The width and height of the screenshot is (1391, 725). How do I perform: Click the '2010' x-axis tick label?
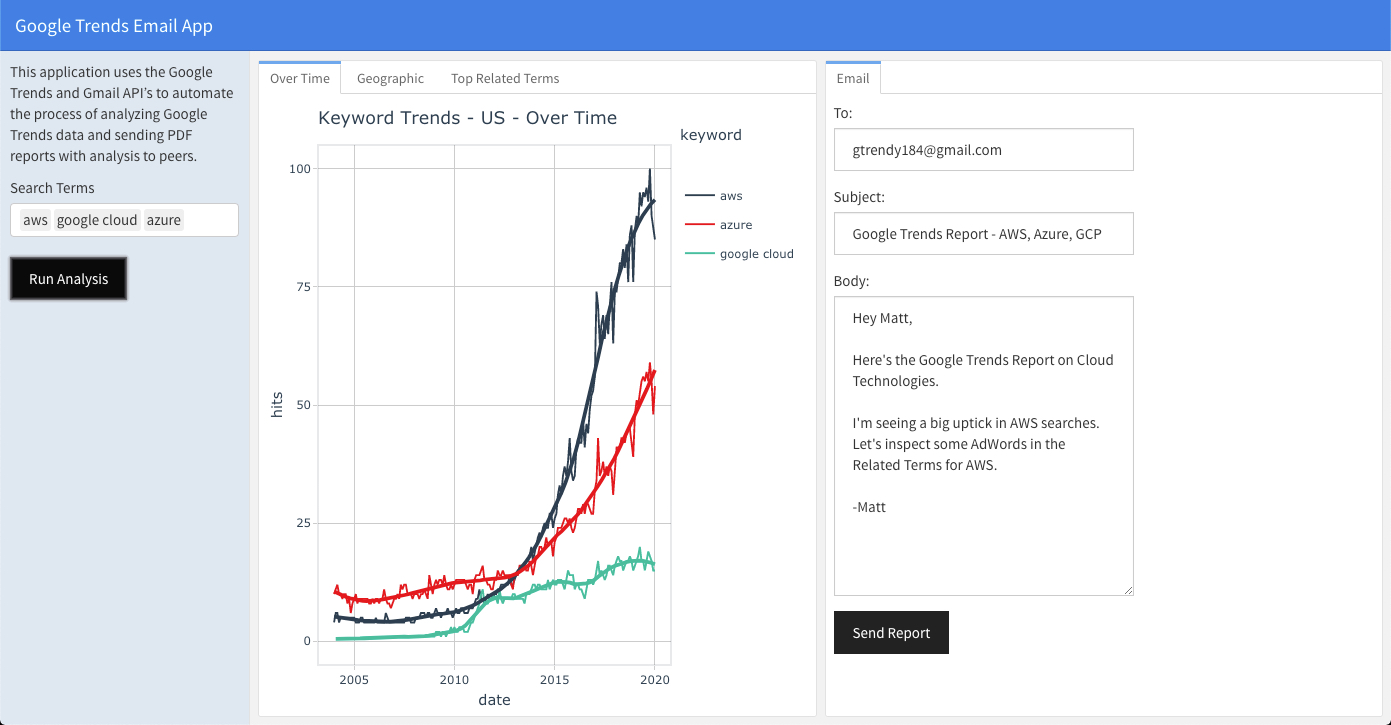[454, 680]
